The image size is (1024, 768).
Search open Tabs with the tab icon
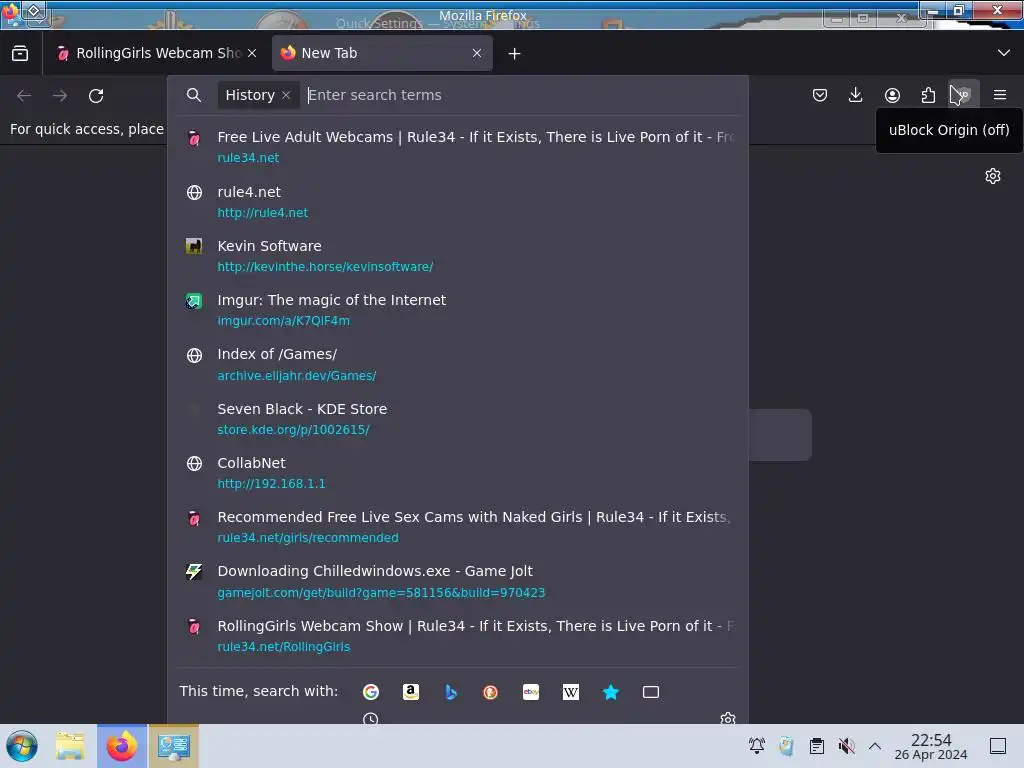(651, 692)
